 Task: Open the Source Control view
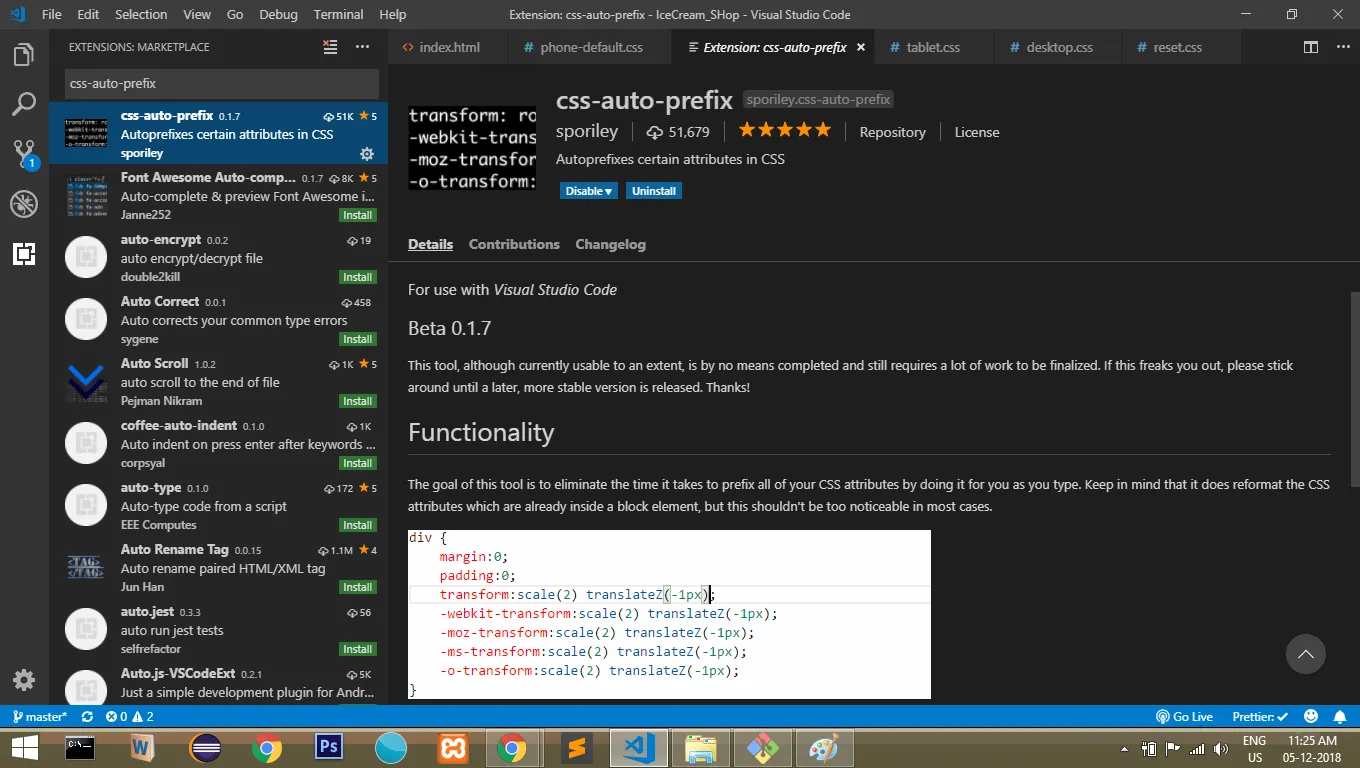pos(24,154)
